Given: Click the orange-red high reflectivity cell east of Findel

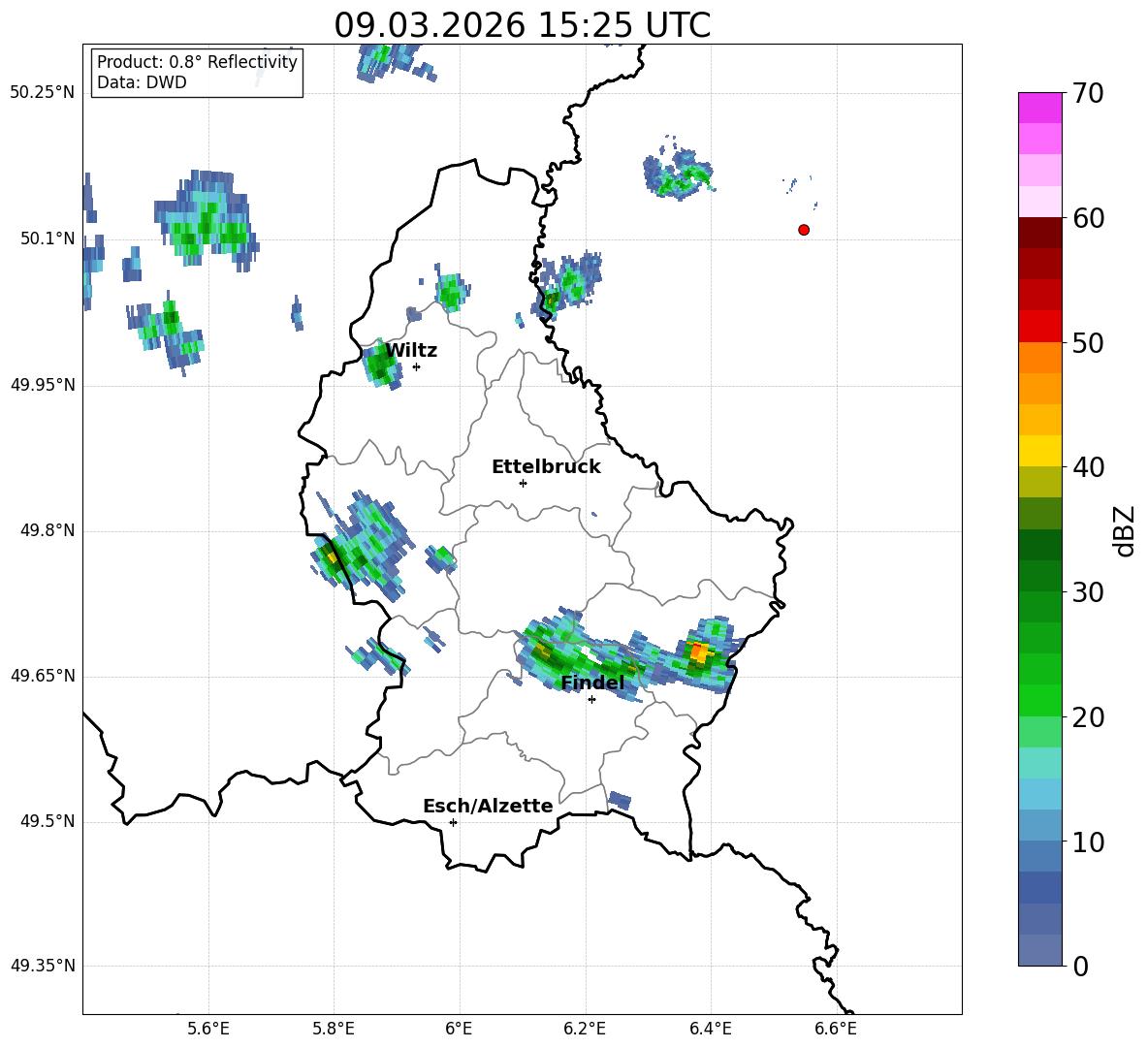Looking at the screenshot, I should point(700,651).
